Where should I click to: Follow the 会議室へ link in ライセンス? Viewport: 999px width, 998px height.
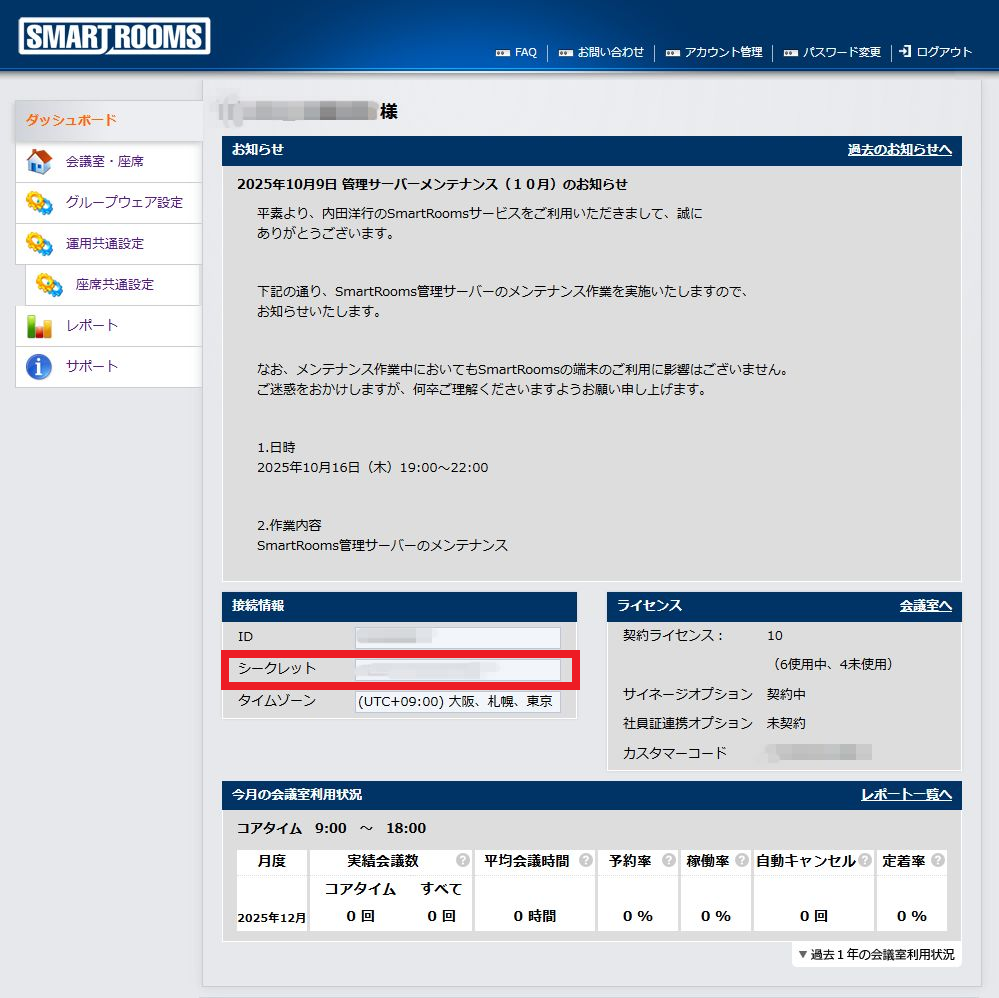point(925,606)
